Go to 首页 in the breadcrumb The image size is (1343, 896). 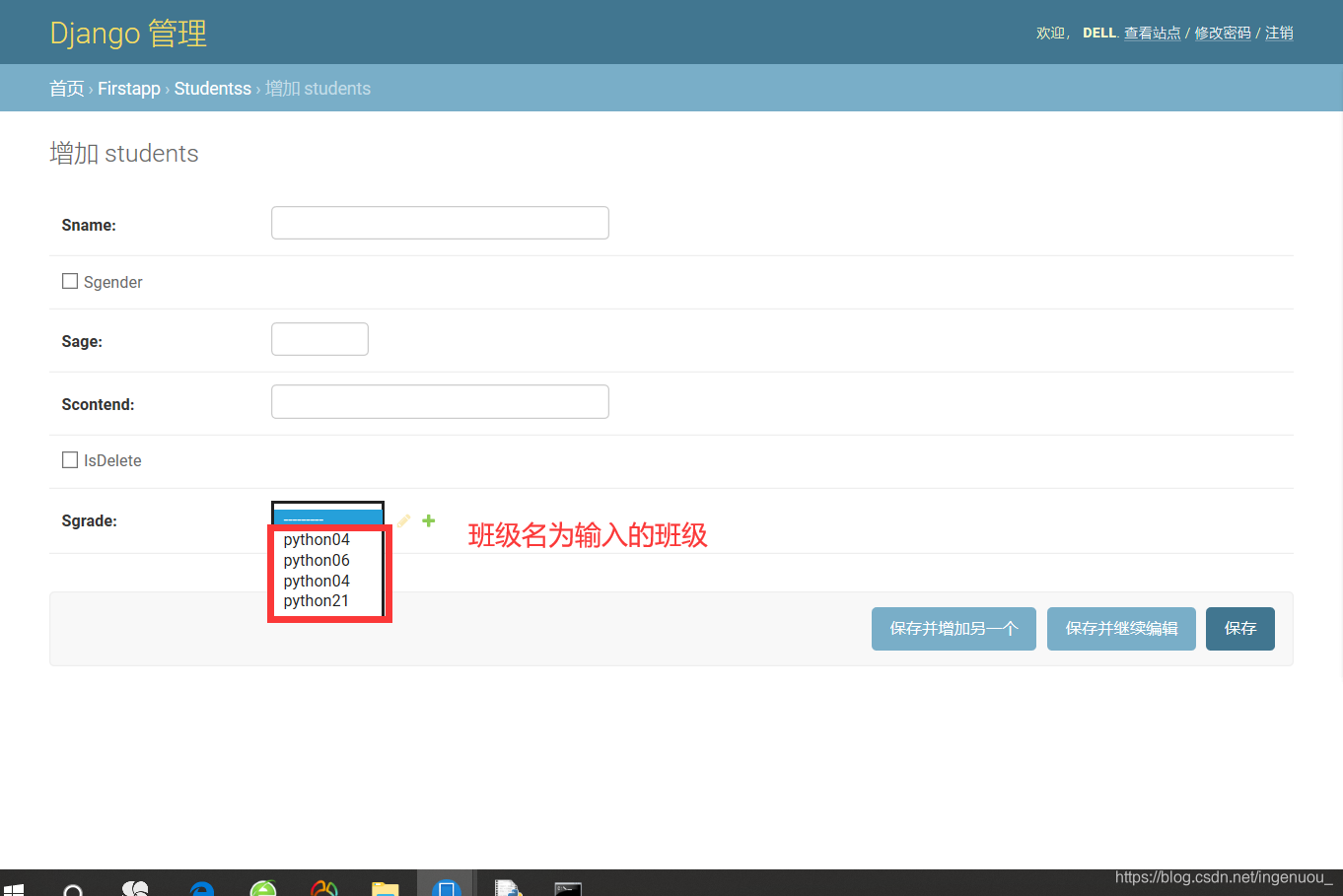[x=67, y=89]
